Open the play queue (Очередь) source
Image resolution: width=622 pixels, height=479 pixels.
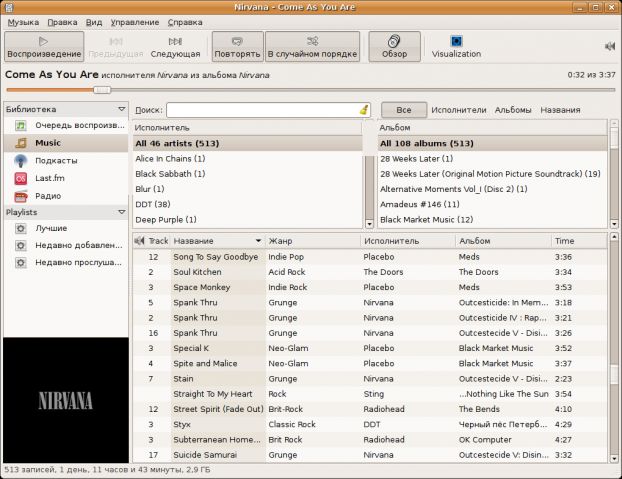80,126
